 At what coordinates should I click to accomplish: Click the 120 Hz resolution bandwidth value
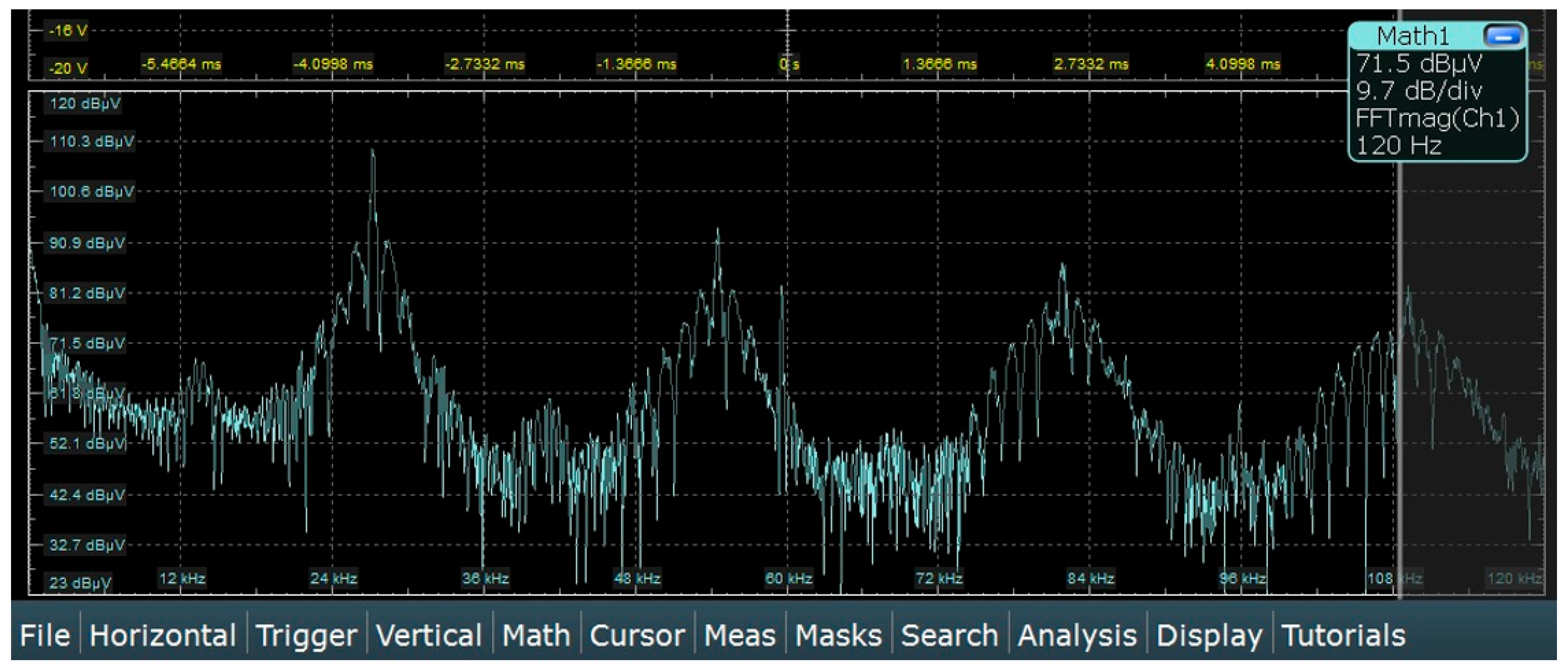[x=1399, y=146]
